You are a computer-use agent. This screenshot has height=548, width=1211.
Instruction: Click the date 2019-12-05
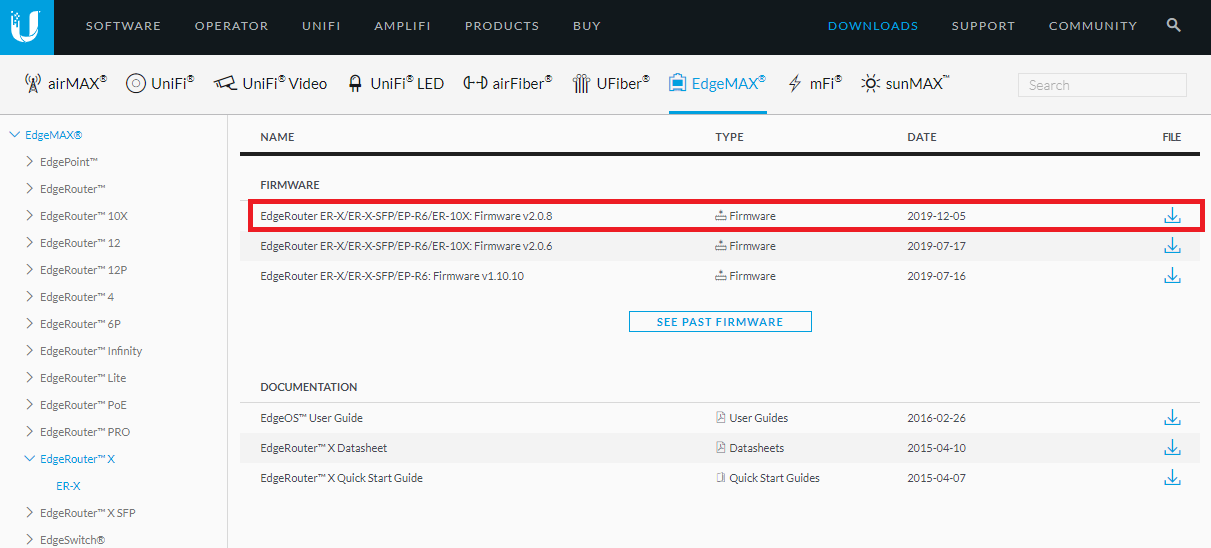pos(936,216)
